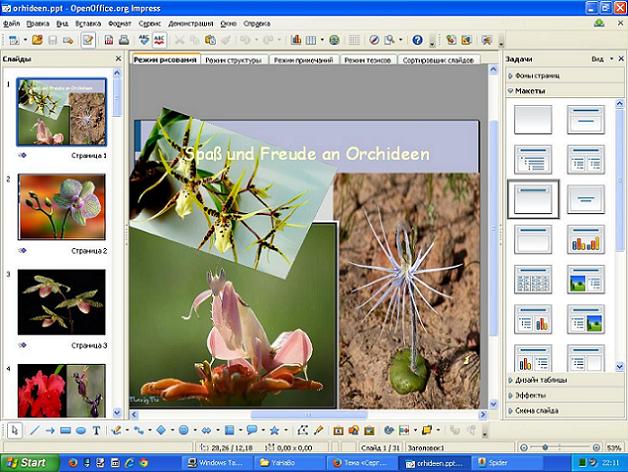
Task: Click the Edit File pencil icon
Action: [x=88, y=40]
